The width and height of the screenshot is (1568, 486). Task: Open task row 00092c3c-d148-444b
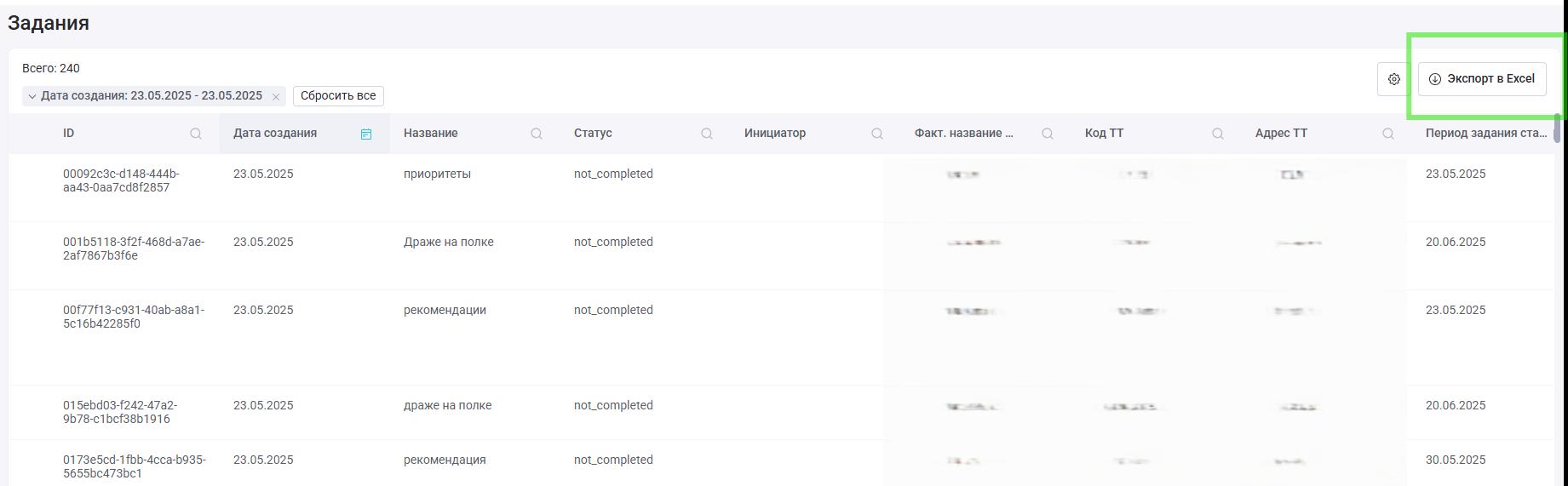781,187
